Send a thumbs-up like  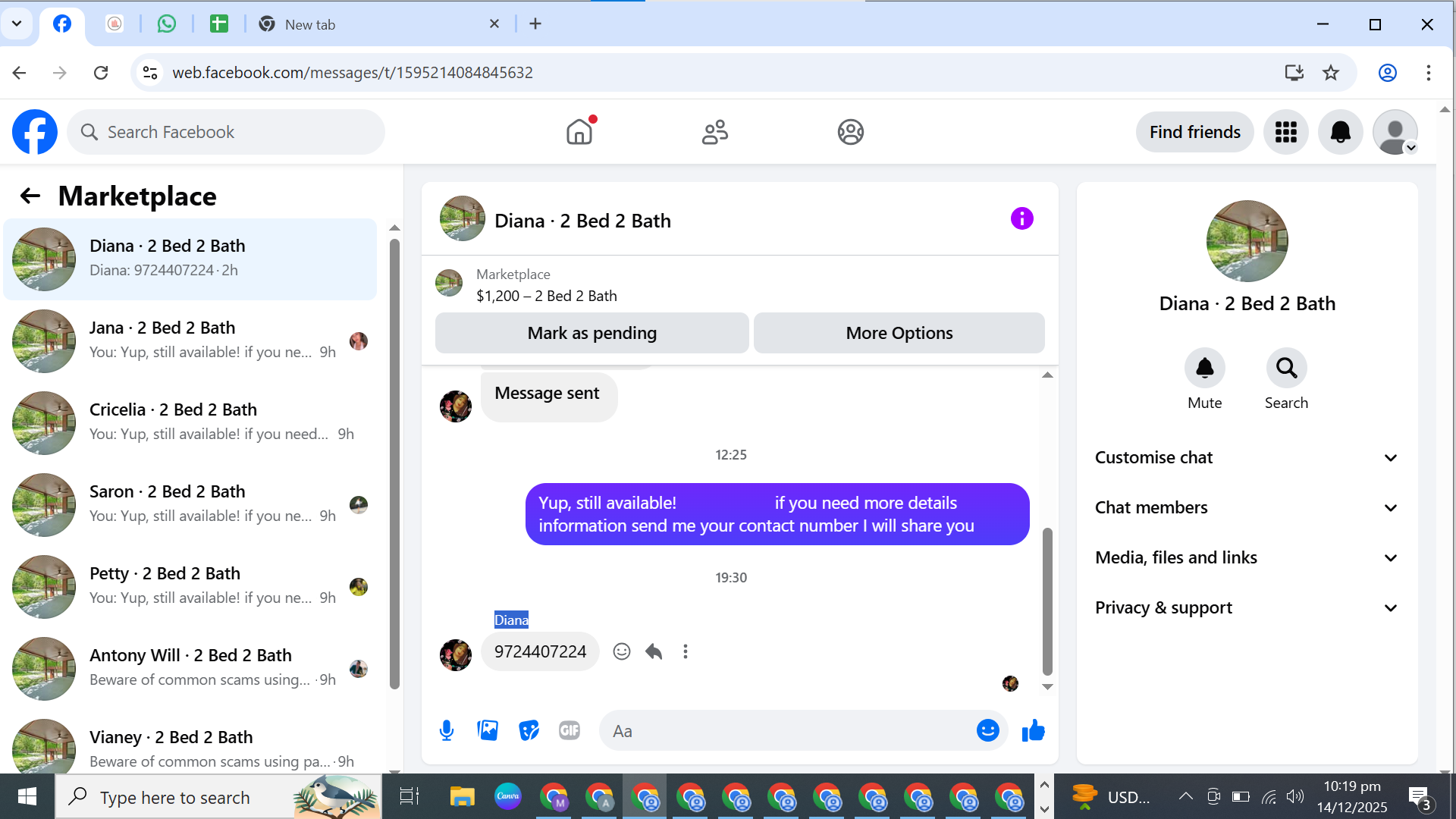[x=1033, y=730]
